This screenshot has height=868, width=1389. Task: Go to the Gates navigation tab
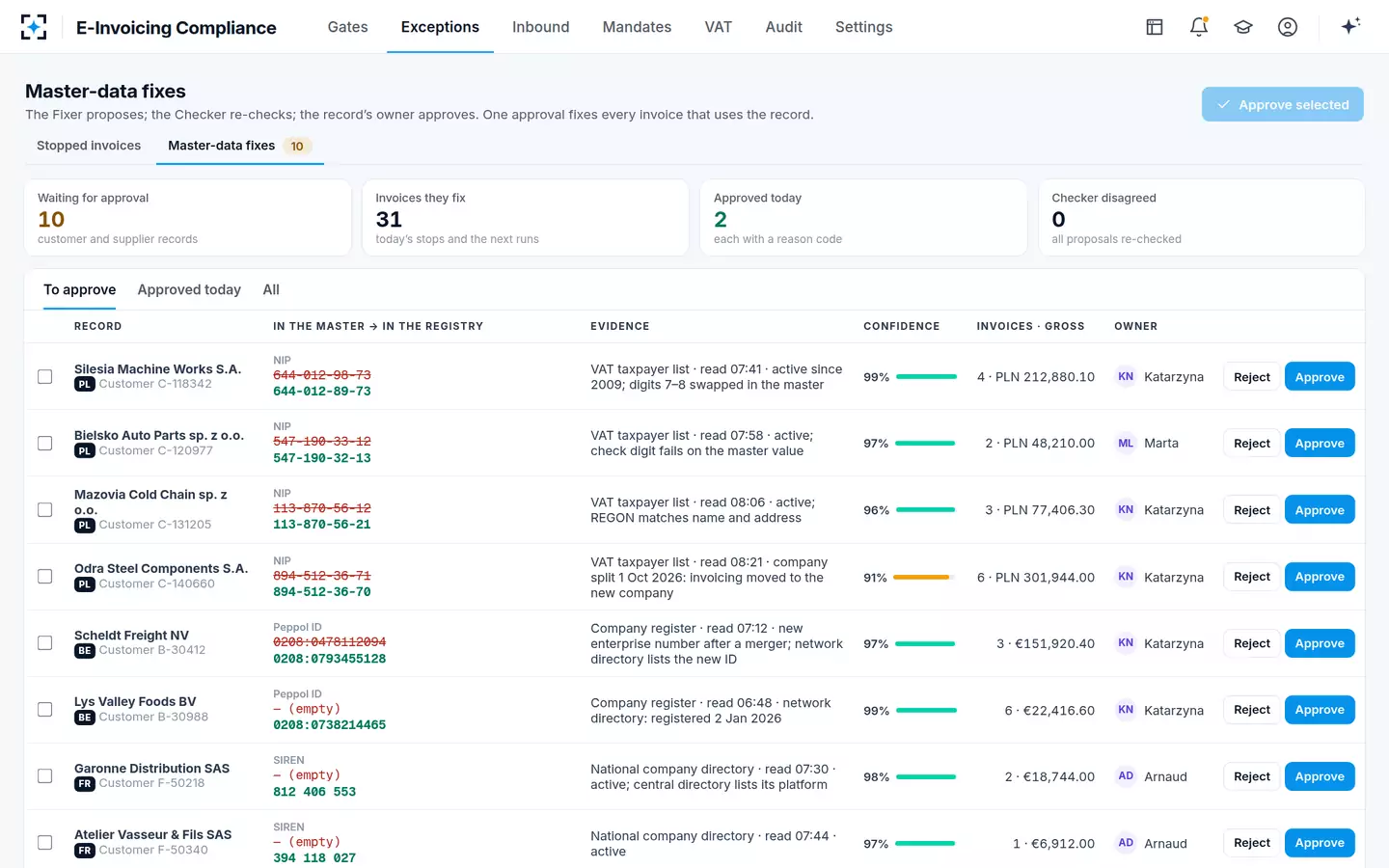pos(347,27)
